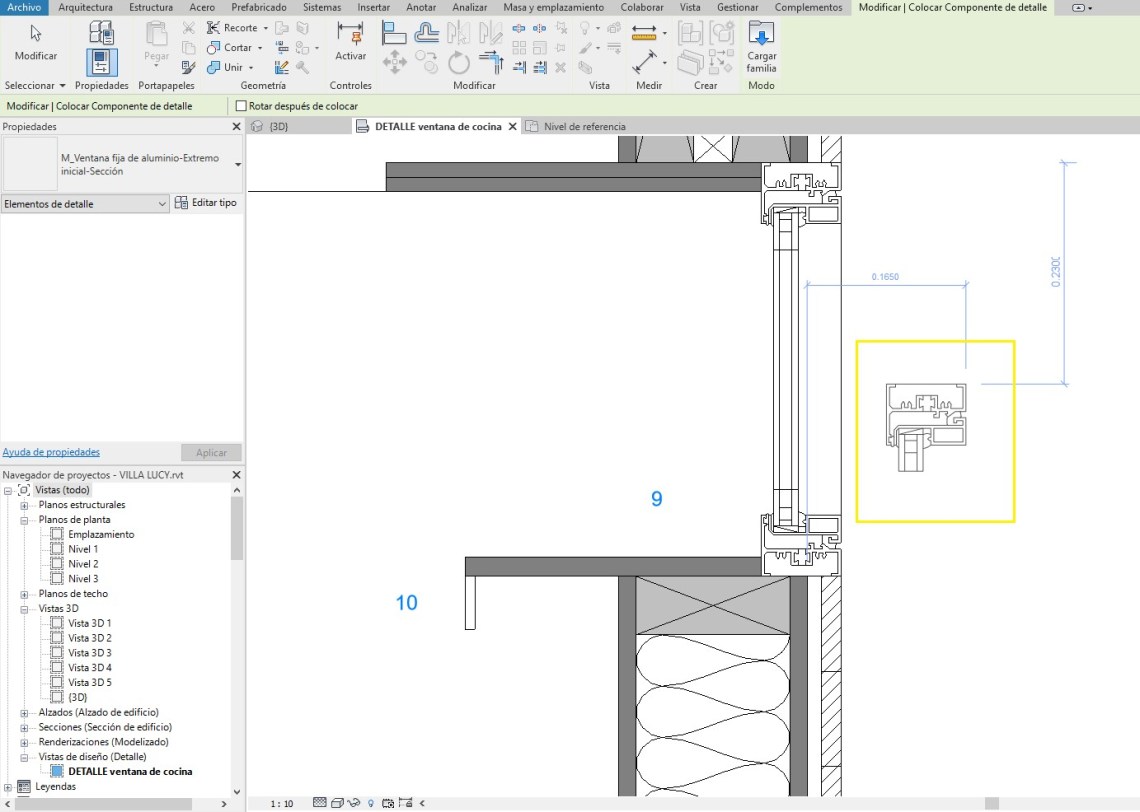Select Vista 3D 3 in project browser
The height and width of the screenshot is (812, 1140).
pos(90,653)
